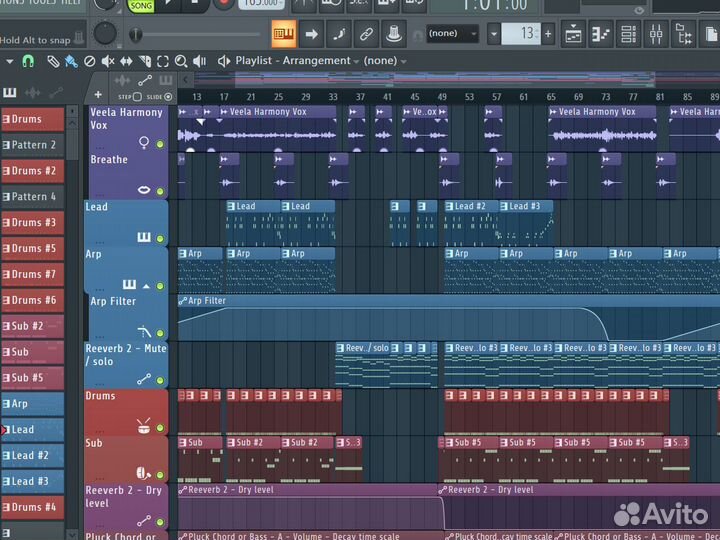
Task: Click the add plus button above track headers
Action: tap(98, 95)
